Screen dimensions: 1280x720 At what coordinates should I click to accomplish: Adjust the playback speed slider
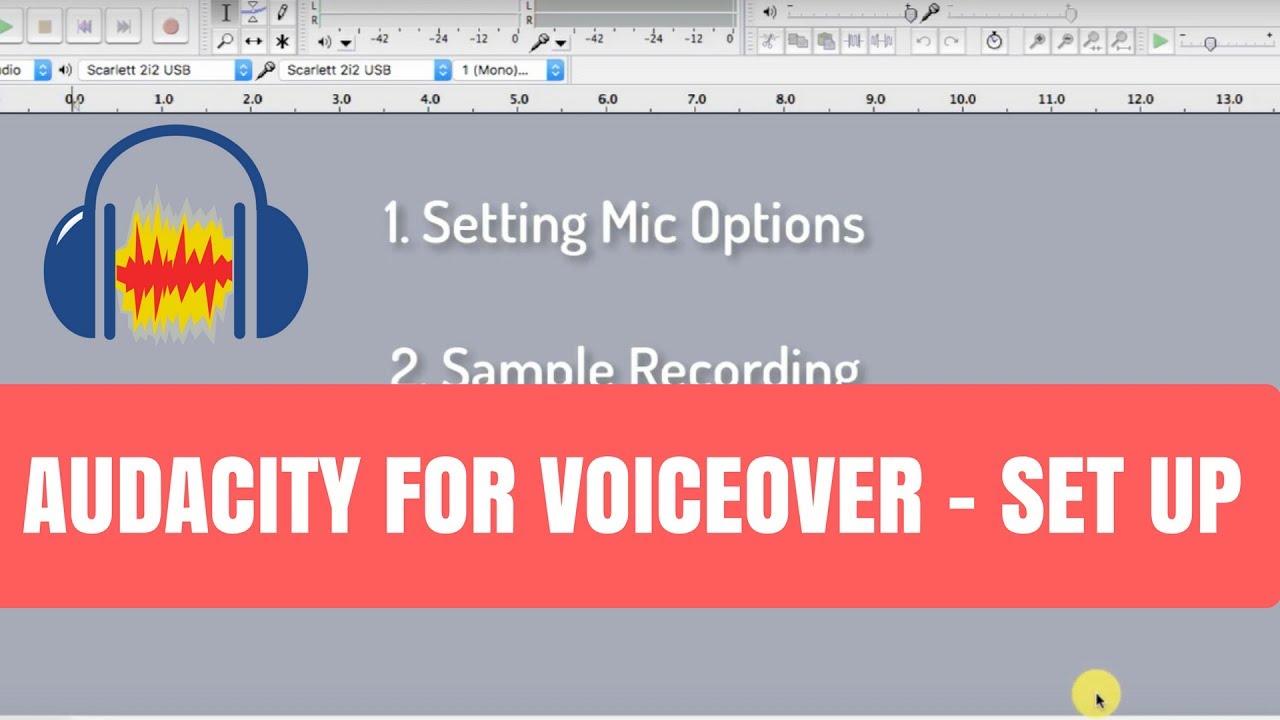tap(1228, 42)
